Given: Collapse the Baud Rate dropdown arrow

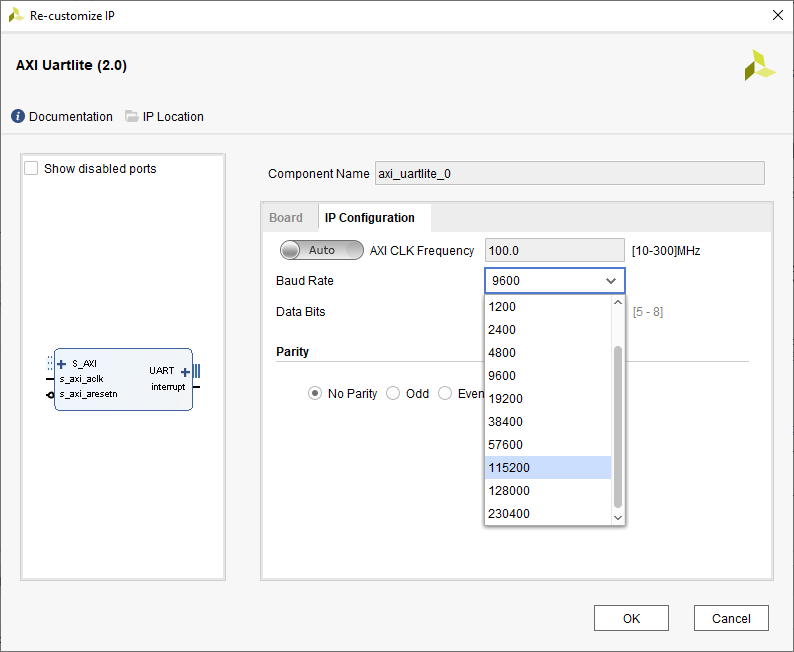Looking at the screenshot, I should coord(611,281).
